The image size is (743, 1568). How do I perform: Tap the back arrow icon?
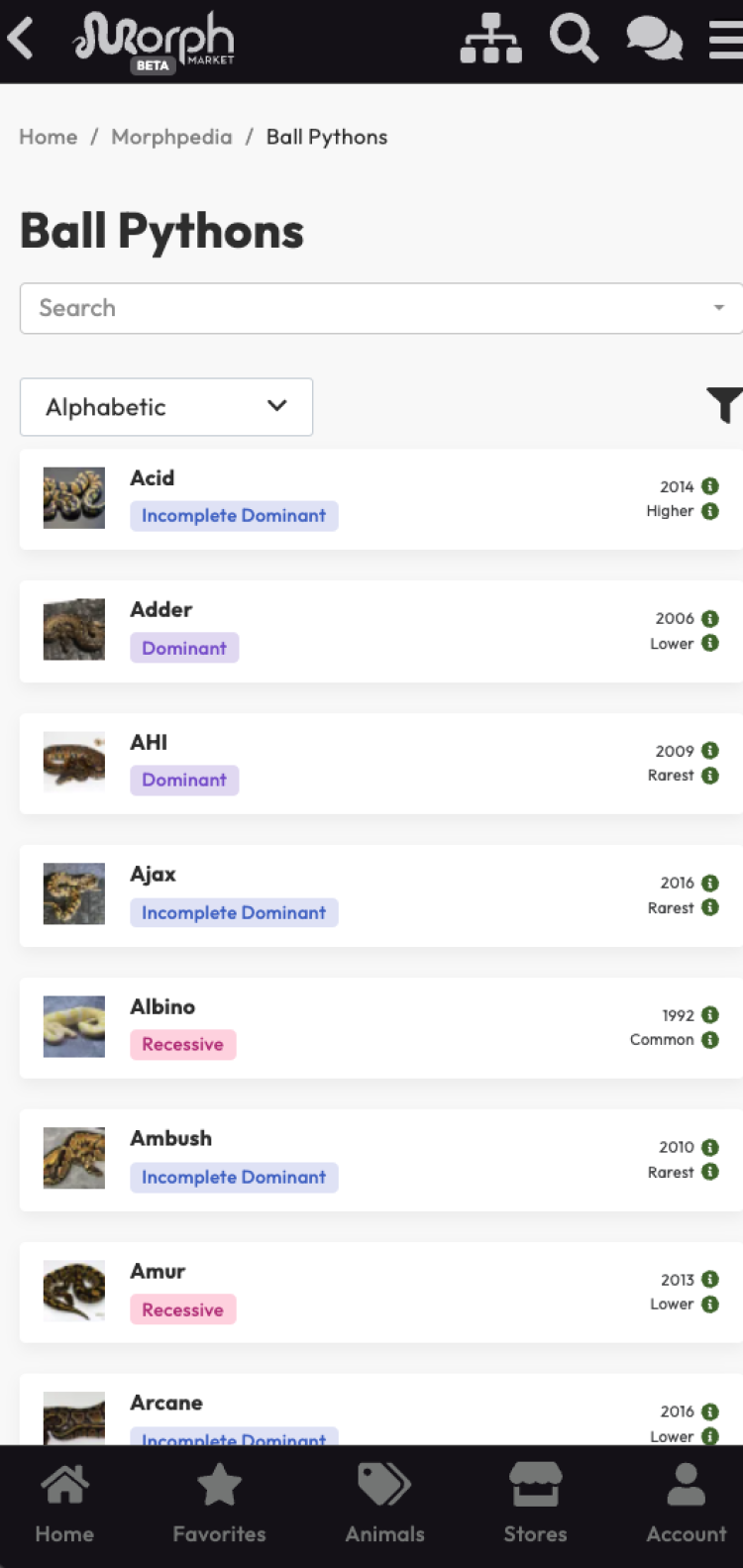21,39
